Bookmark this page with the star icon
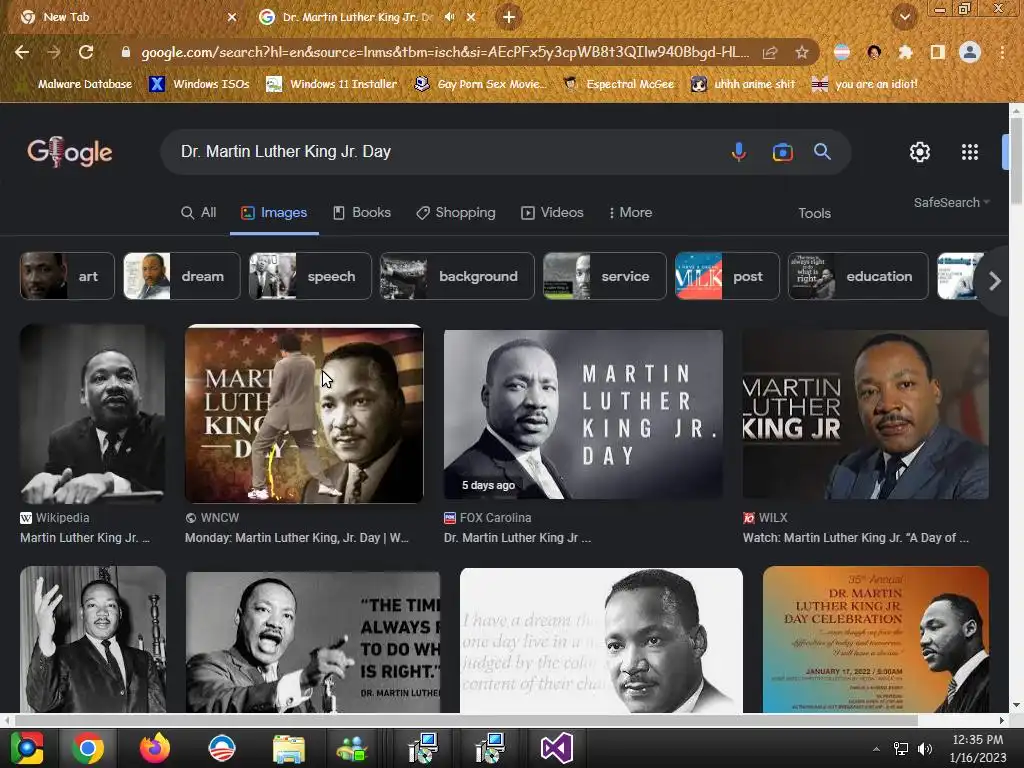1024x768 pixels. 801,52
